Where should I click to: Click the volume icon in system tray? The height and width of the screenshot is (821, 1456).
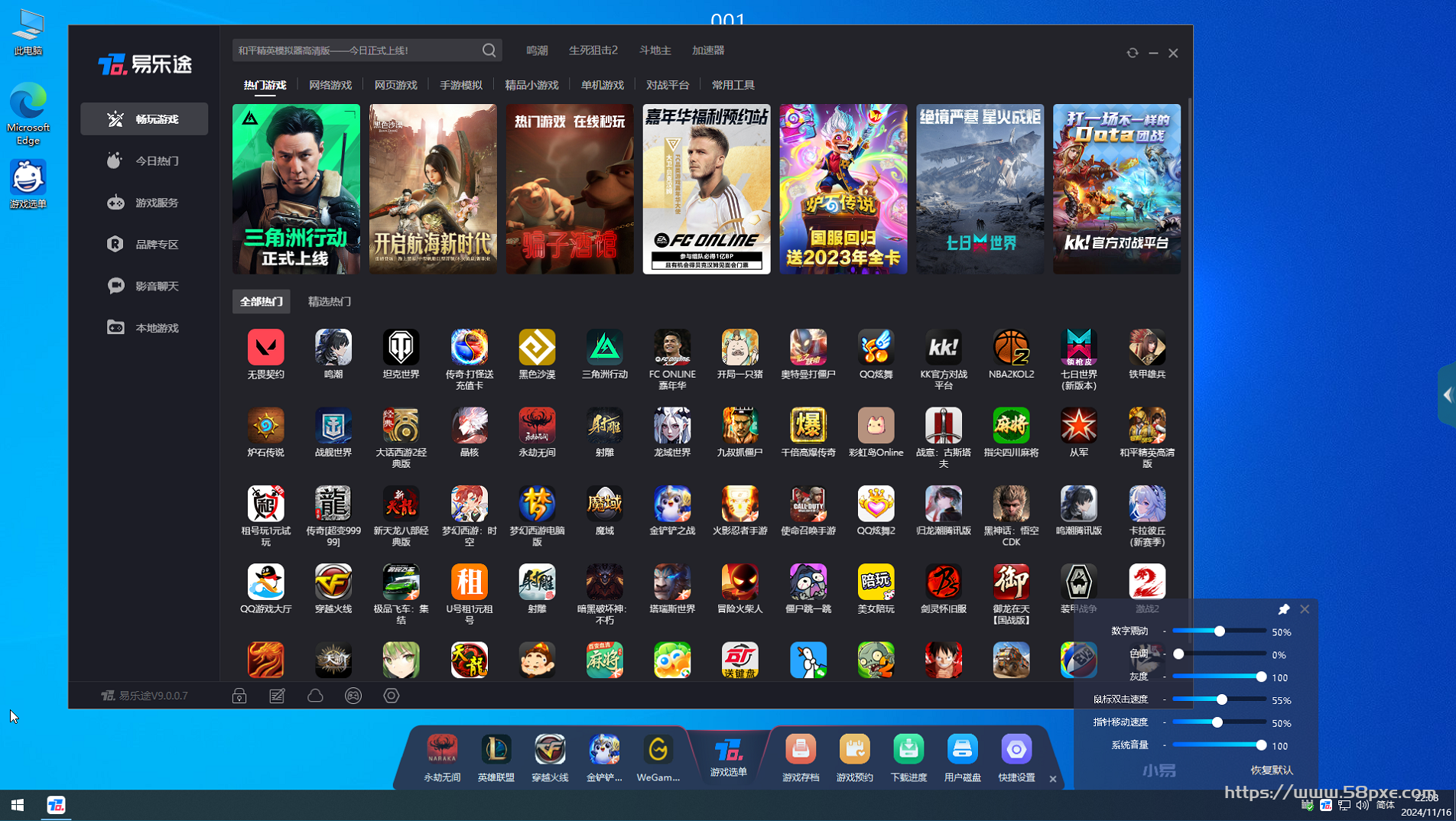pos(1363,805)
